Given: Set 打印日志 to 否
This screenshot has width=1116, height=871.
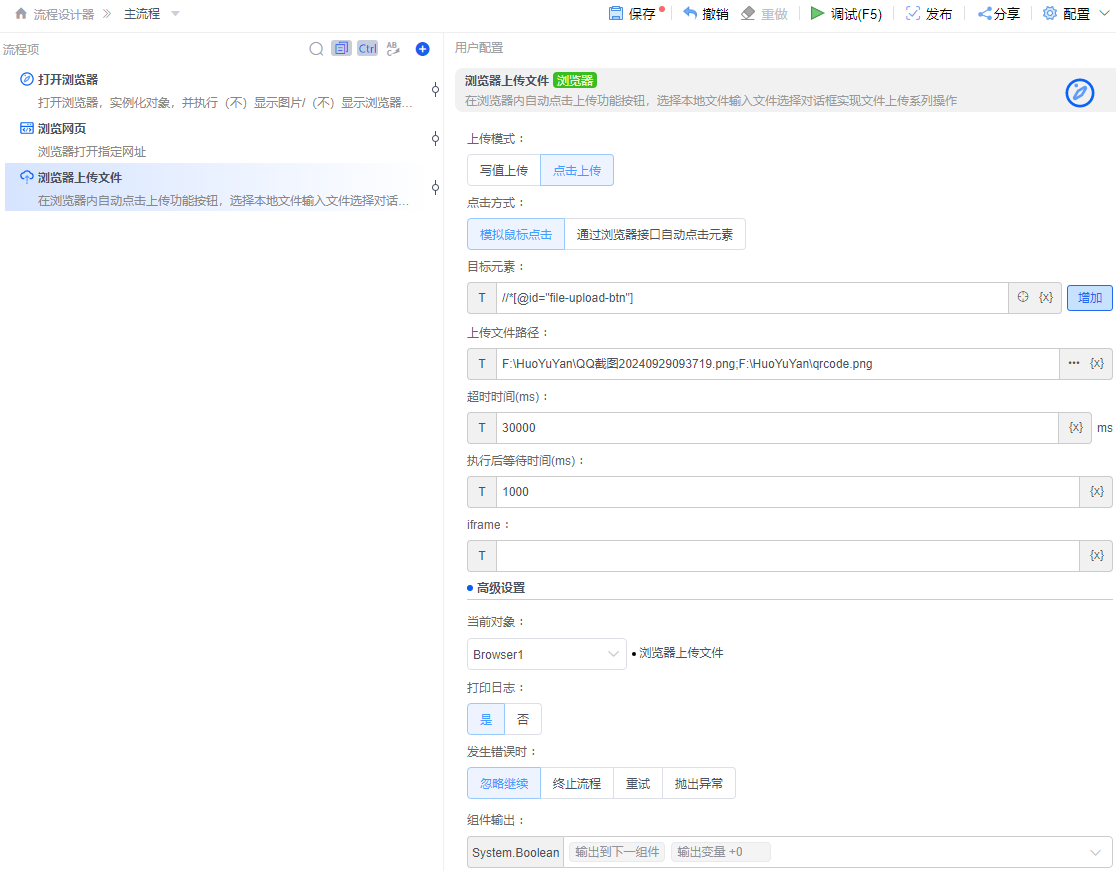Looking at the screenshot, I should 524,718.
